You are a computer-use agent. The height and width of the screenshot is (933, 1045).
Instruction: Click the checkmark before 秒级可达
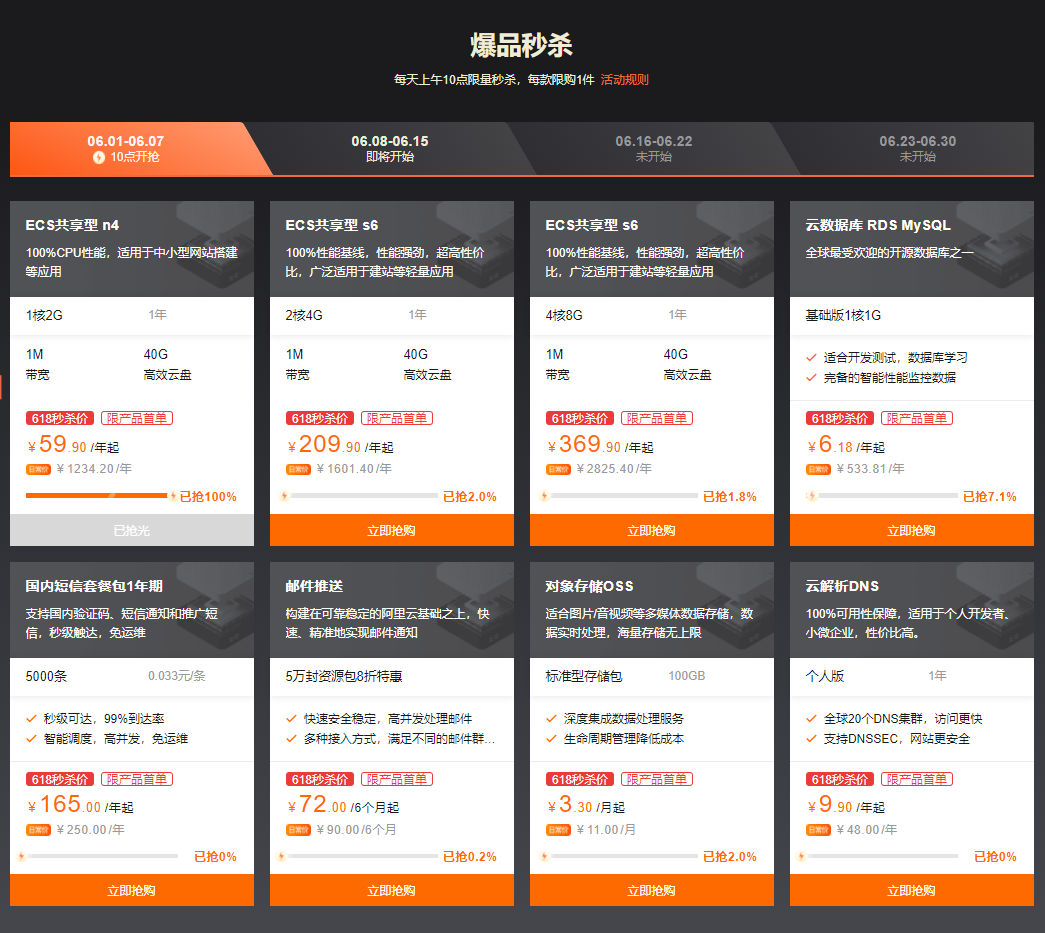(31, 718)
